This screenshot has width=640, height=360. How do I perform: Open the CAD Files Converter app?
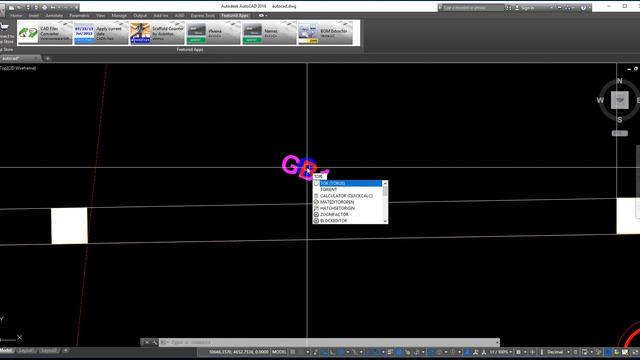[x=45, y=33]
